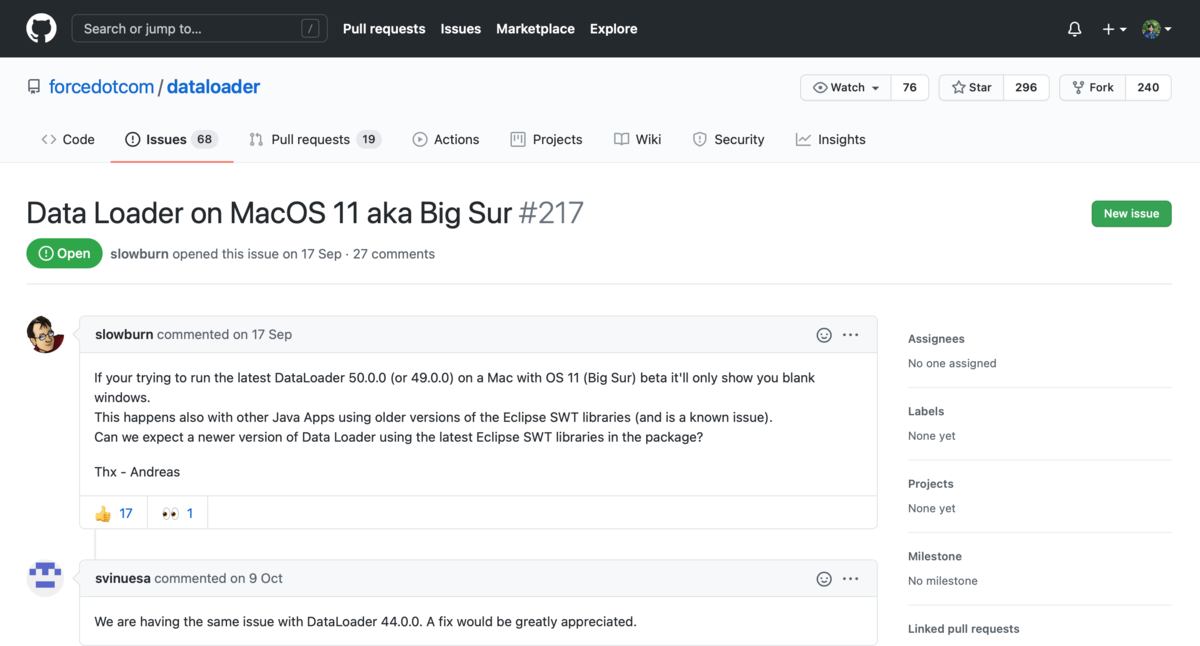This screenshot has width=1200, height=646.
Task: View the 296 stargazers count
Action: click(x=1026, y=88)
